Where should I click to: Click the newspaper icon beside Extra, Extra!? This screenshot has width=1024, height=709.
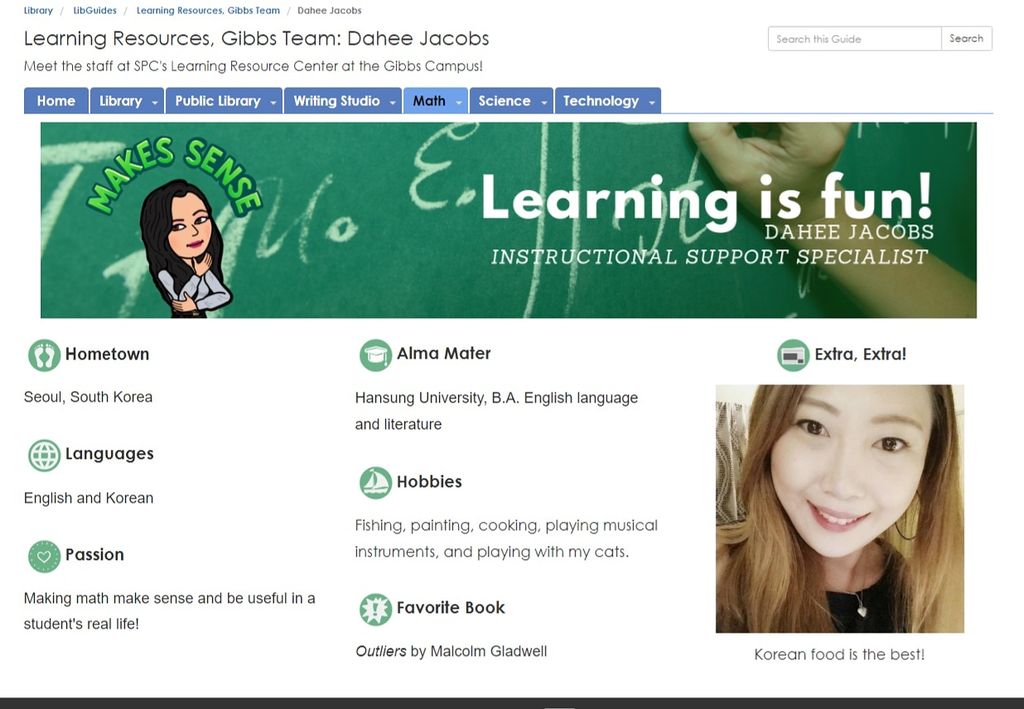pyautogui.click(x=793, y=355)
